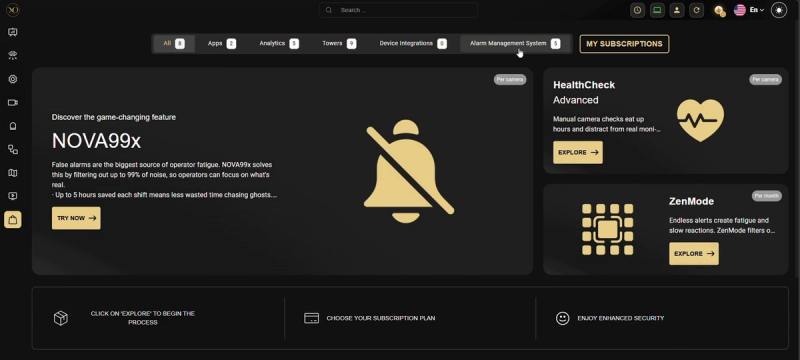Click the refresh arrow icon in header
Screen dimensions: 800x360
[696, 10]
